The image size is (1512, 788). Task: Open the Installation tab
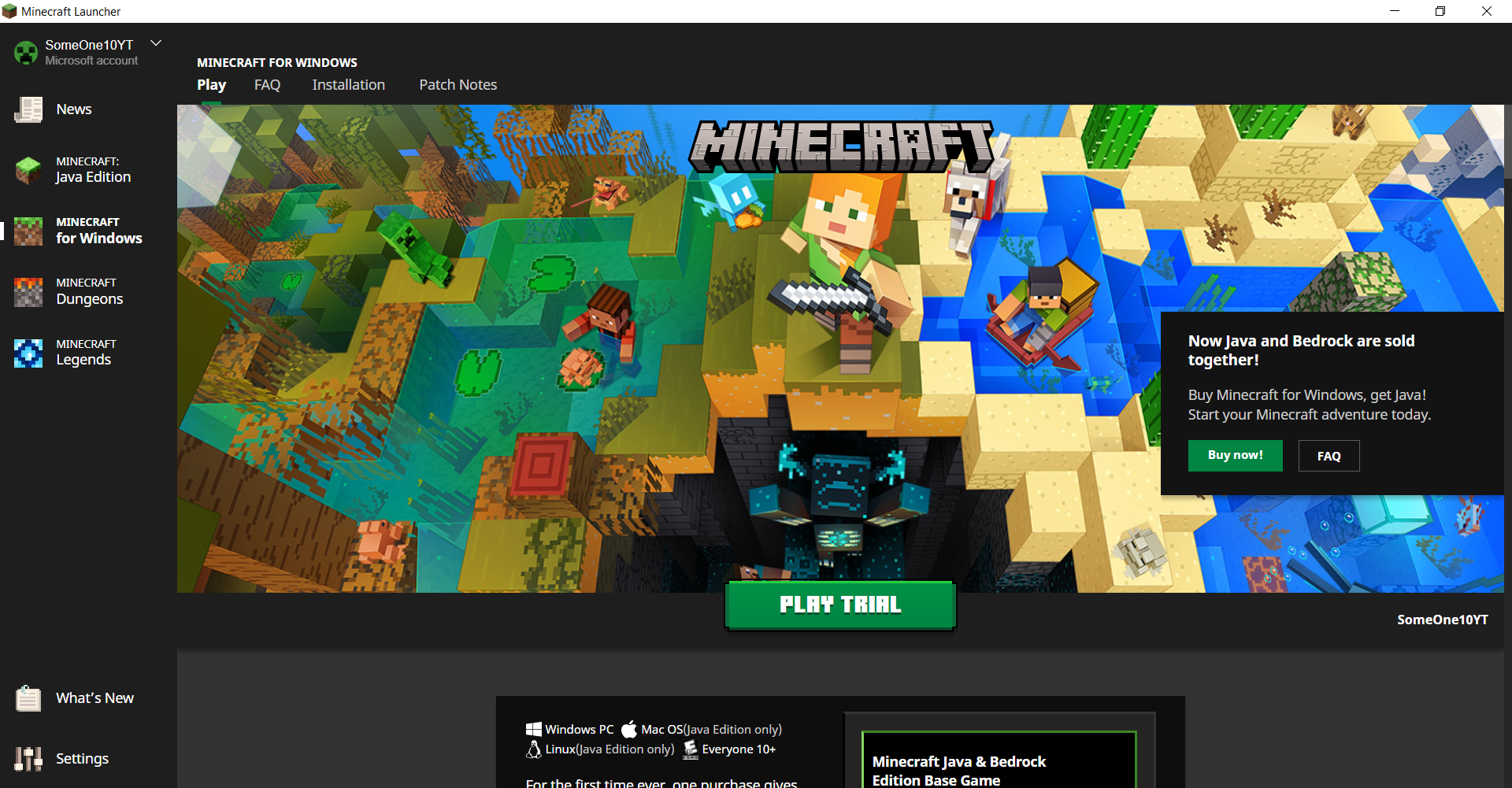[349, 85]
